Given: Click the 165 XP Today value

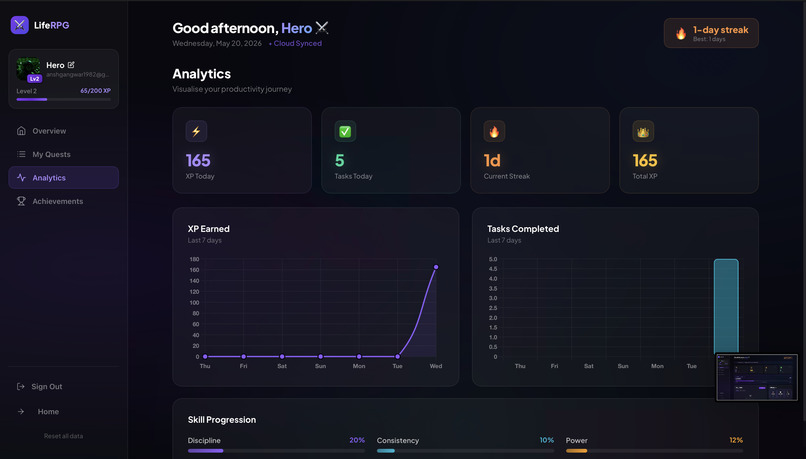Looking at the screenshot, I should [x=198, y=160].
